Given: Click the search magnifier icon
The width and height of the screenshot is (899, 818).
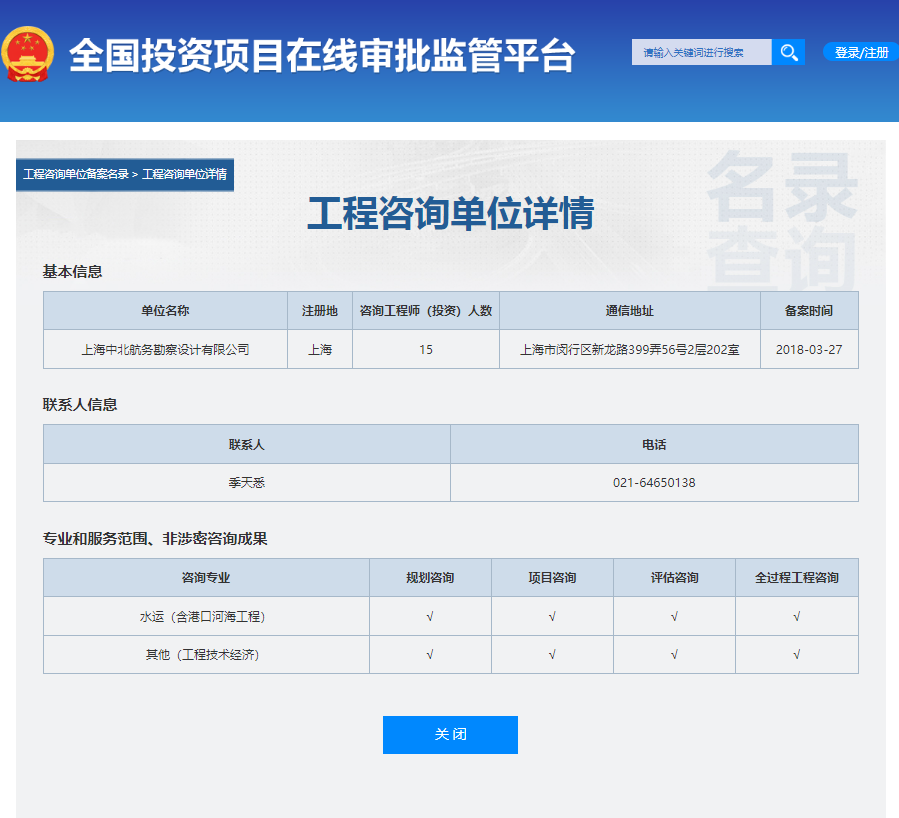Looking at the screenshot, I should [x=789, y=51].
